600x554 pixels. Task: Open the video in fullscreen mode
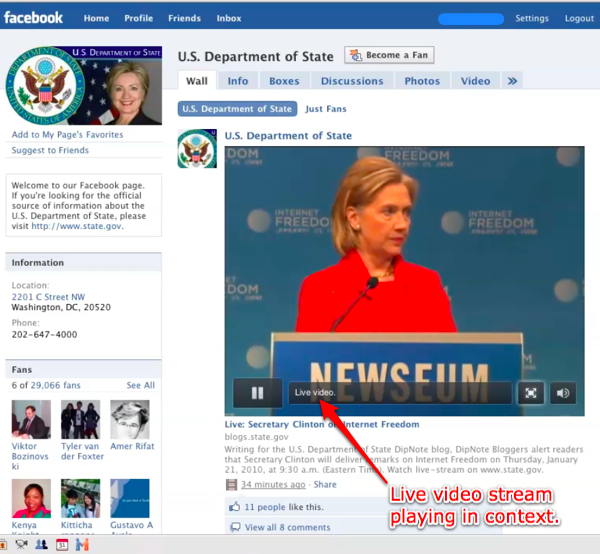click(531, 393)
